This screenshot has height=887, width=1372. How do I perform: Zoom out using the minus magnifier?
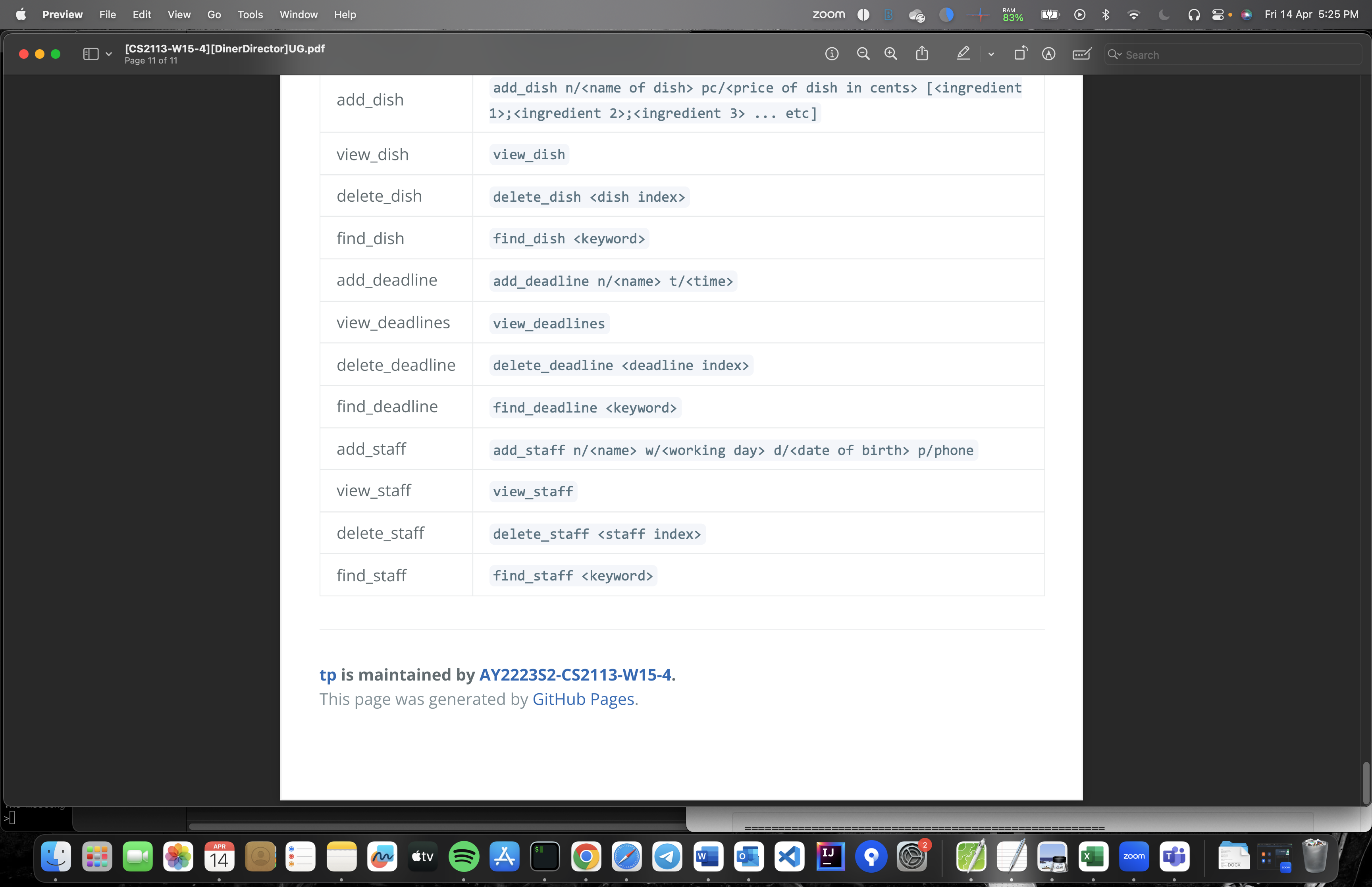(863, 54)
